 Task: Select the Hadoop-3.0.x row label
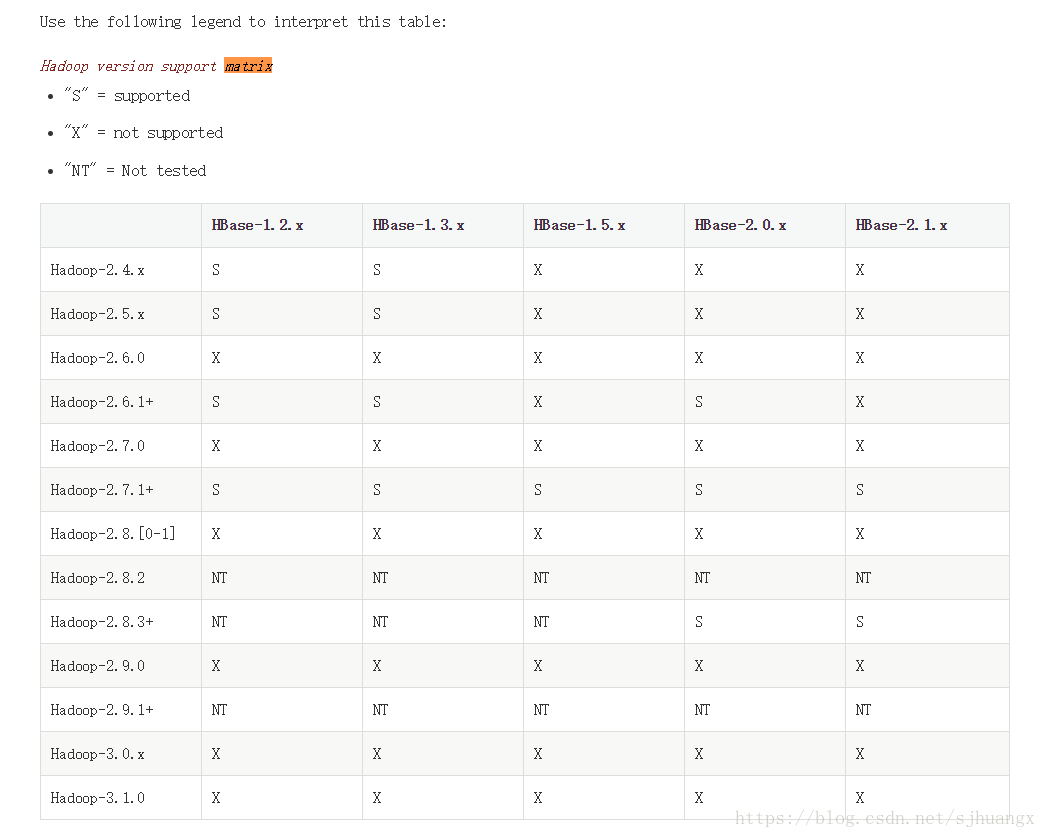(97, 754)
